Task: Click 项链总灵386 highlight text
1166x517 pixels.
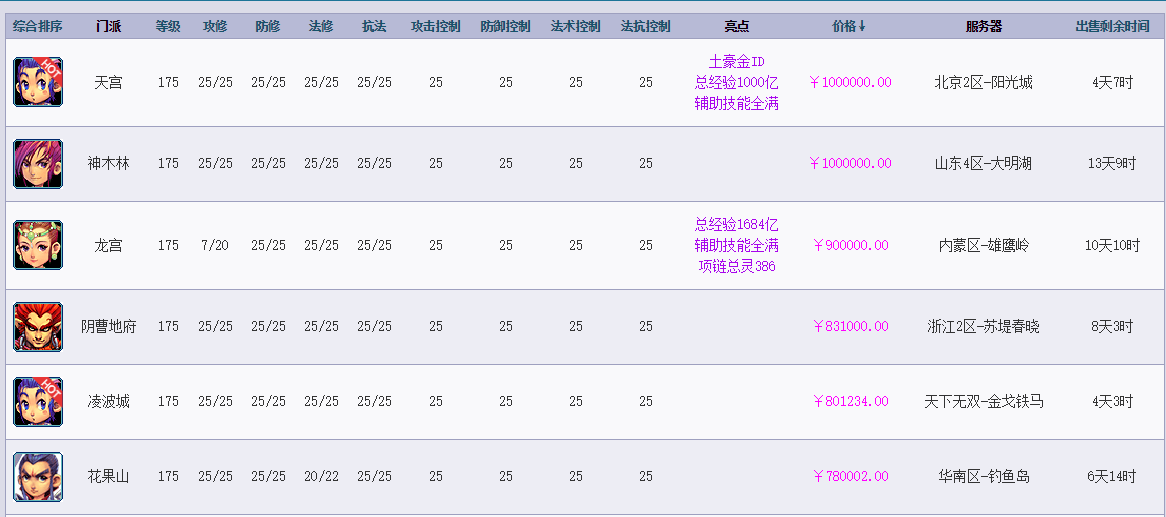Action: click(x=737, y=266)
